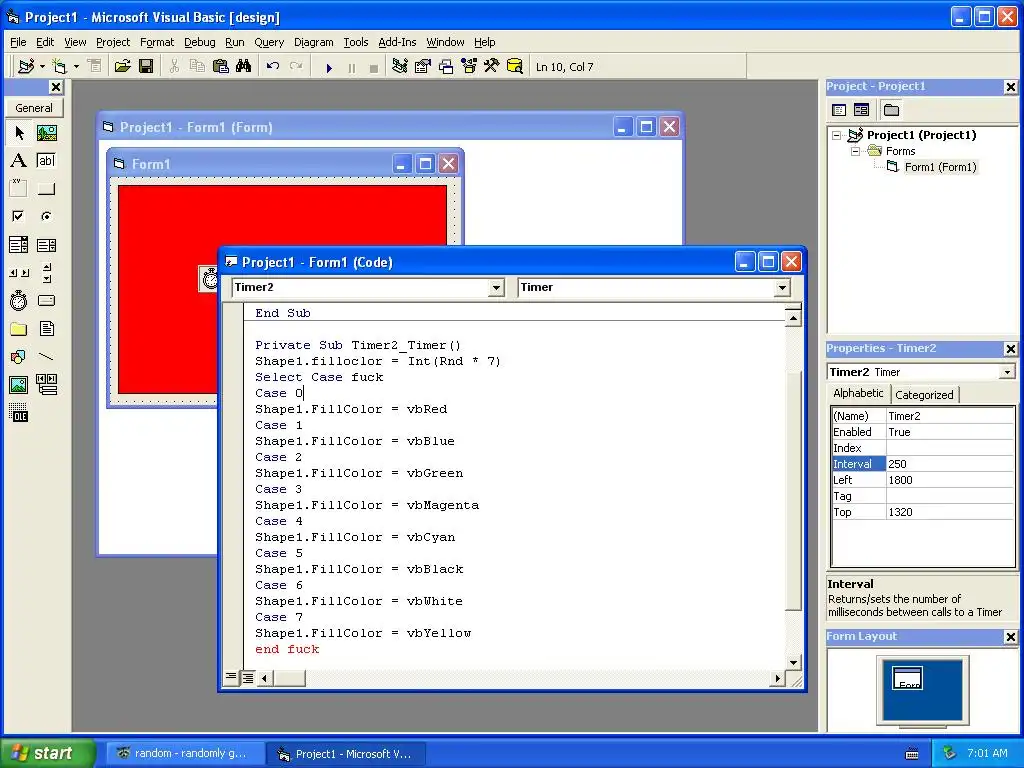Screen dimensions: 1024x768
Task: Select the FileListBox control tool
Action: click(46, 328)
